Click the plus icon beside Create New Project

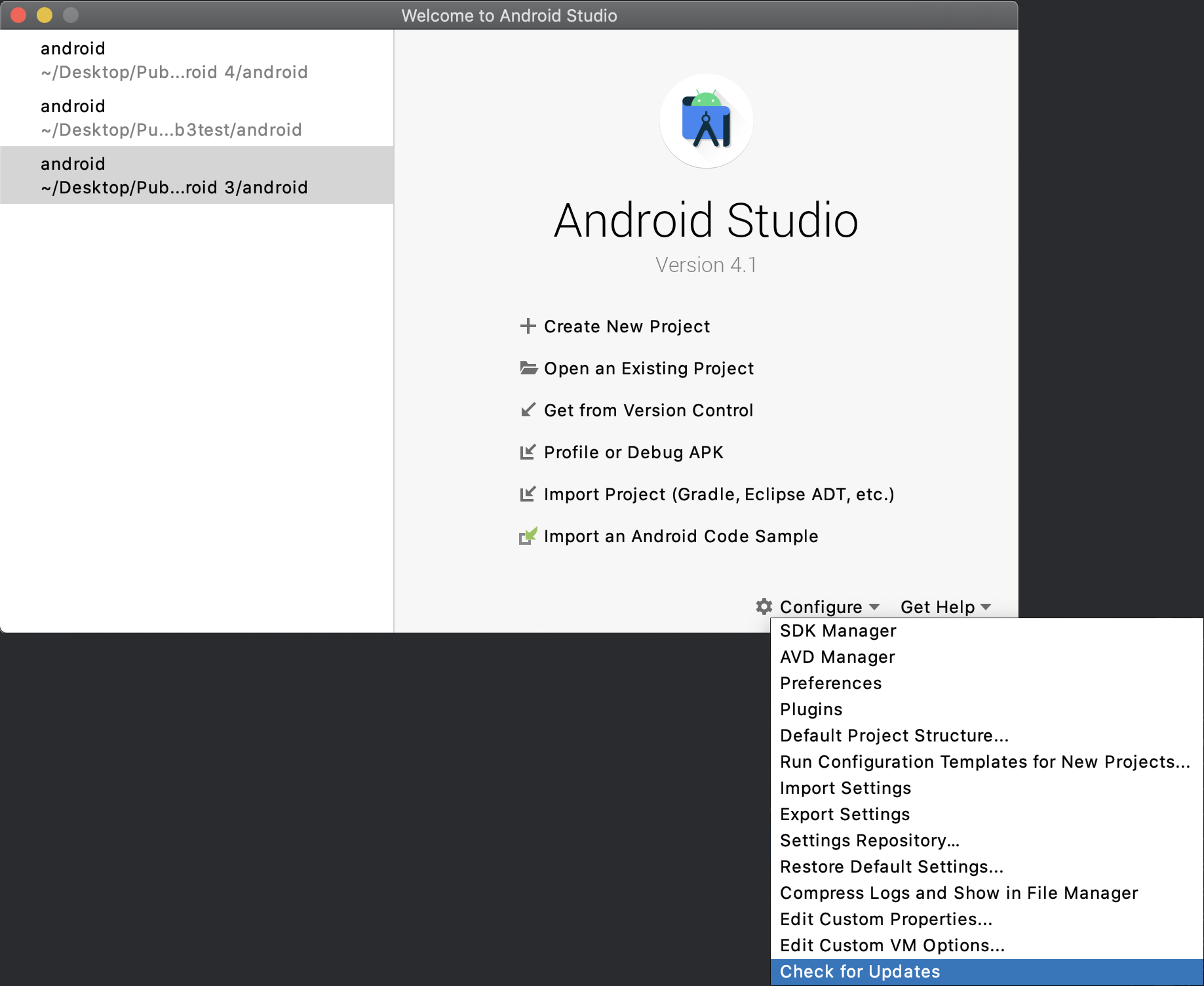528,326
